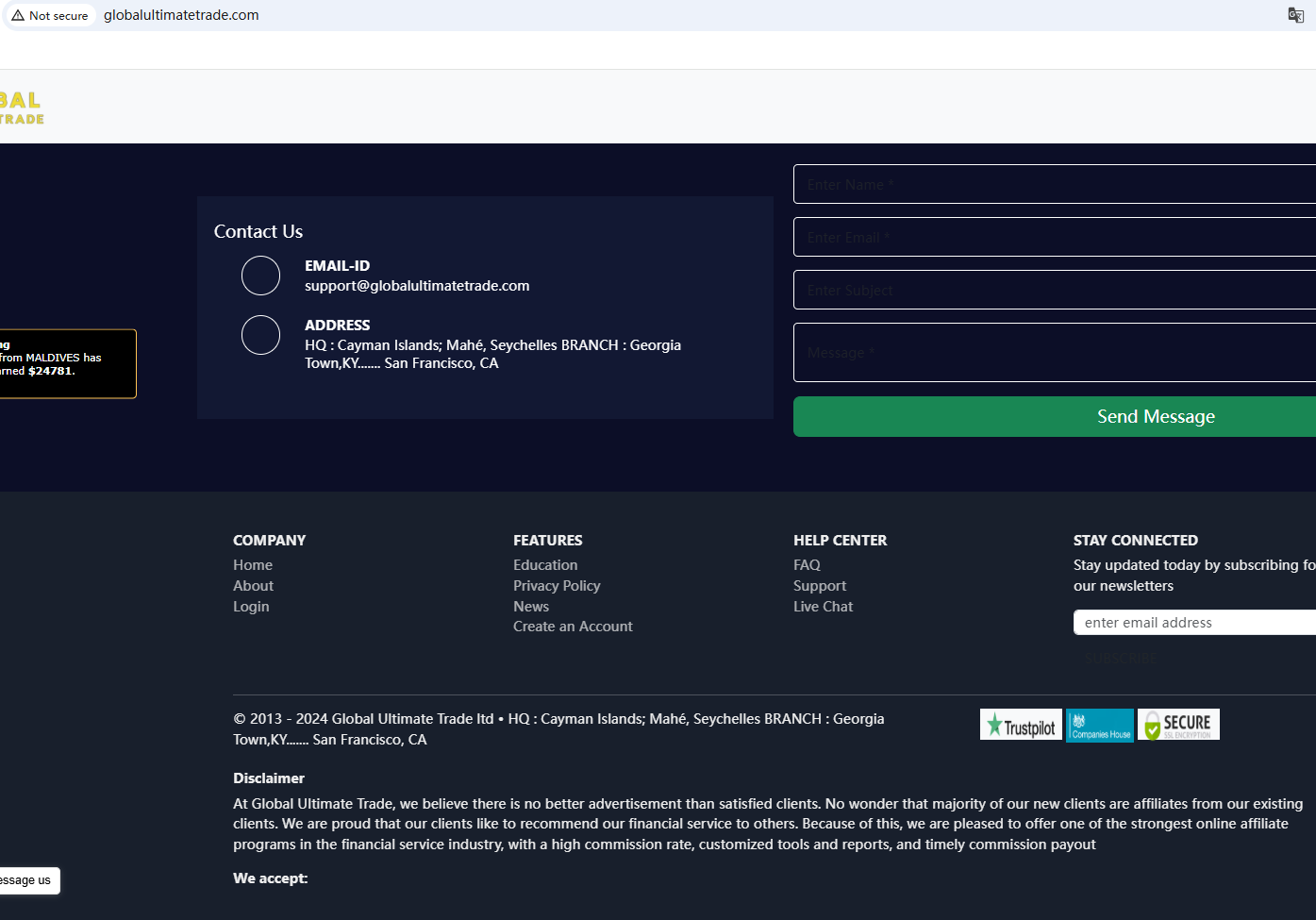Click the email circle icon
Screen dimensions: 1316x920
pyautogui.click(x=260, y=276)
